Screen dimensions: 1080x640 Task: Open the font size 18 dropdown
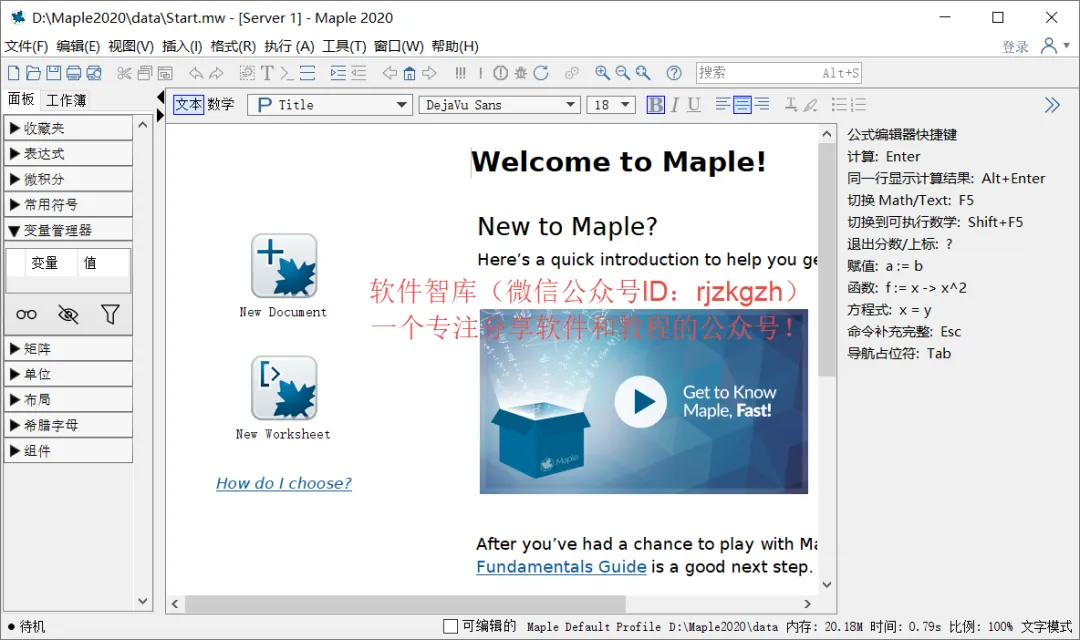611,105
